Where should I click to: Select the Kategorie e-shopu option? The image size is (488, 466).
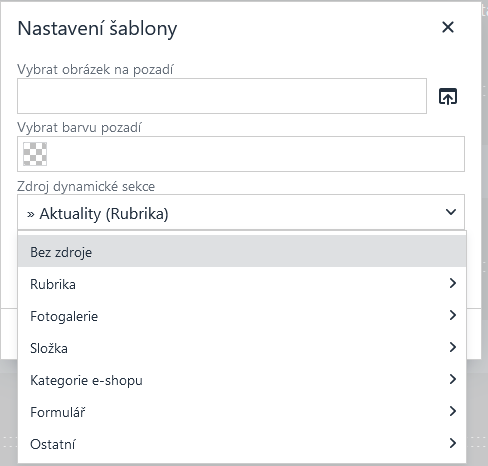click(242, 380)
